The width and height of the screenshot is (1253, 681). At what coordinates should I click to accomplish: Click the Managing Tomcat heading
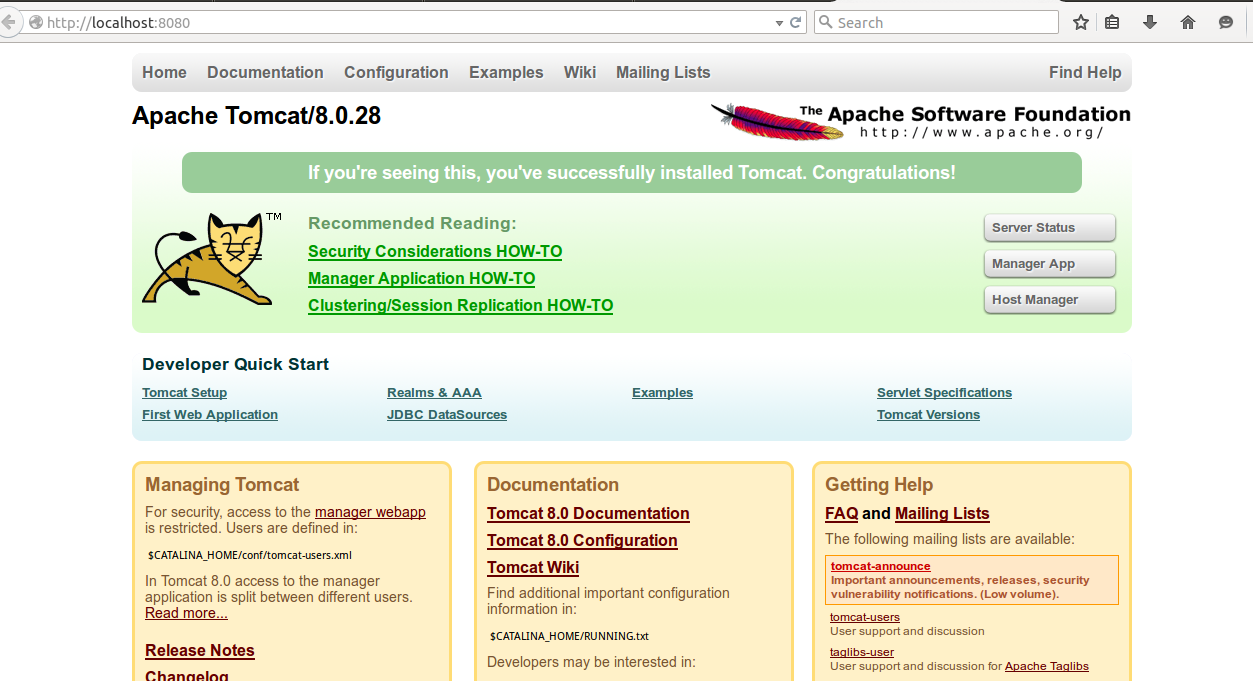[222, 485]
